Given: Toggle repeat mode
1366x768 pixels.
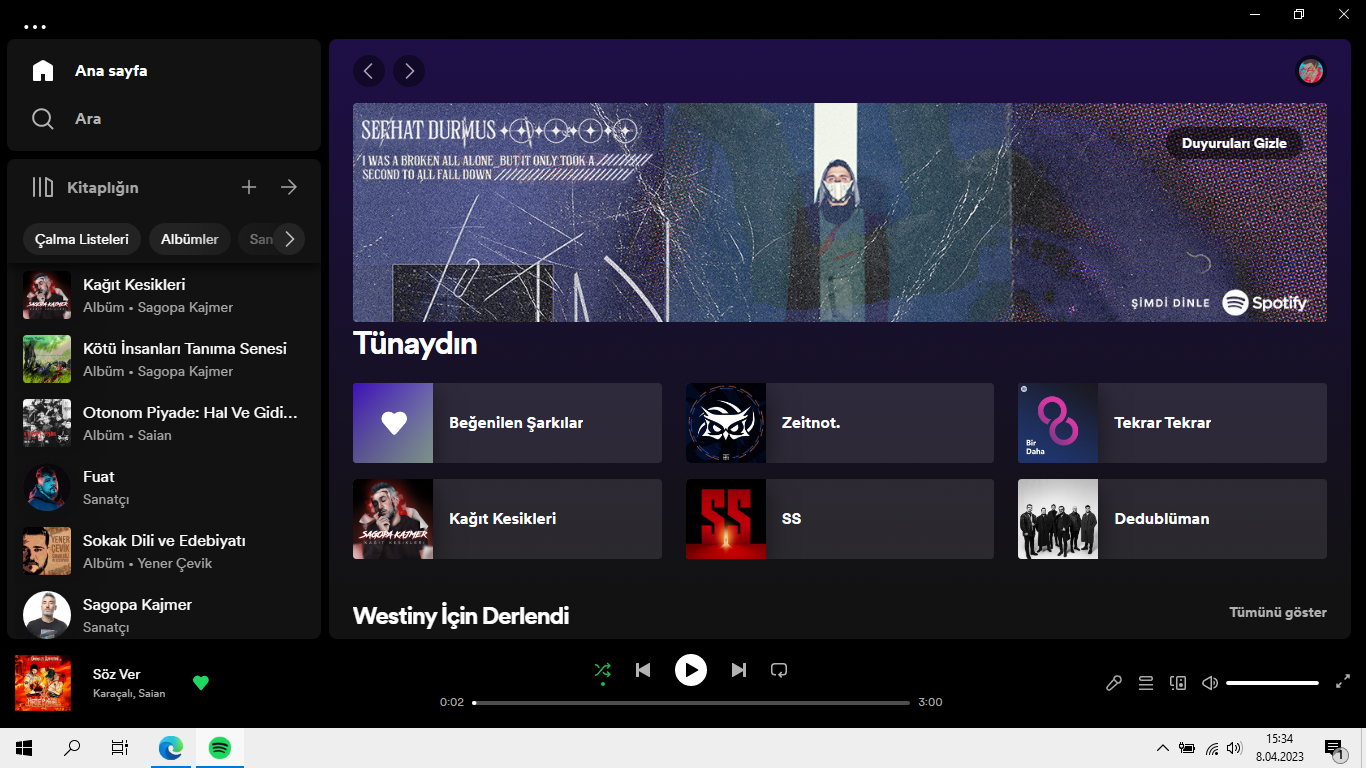Looking at the screenshot, I should click(x=780, y=670).
